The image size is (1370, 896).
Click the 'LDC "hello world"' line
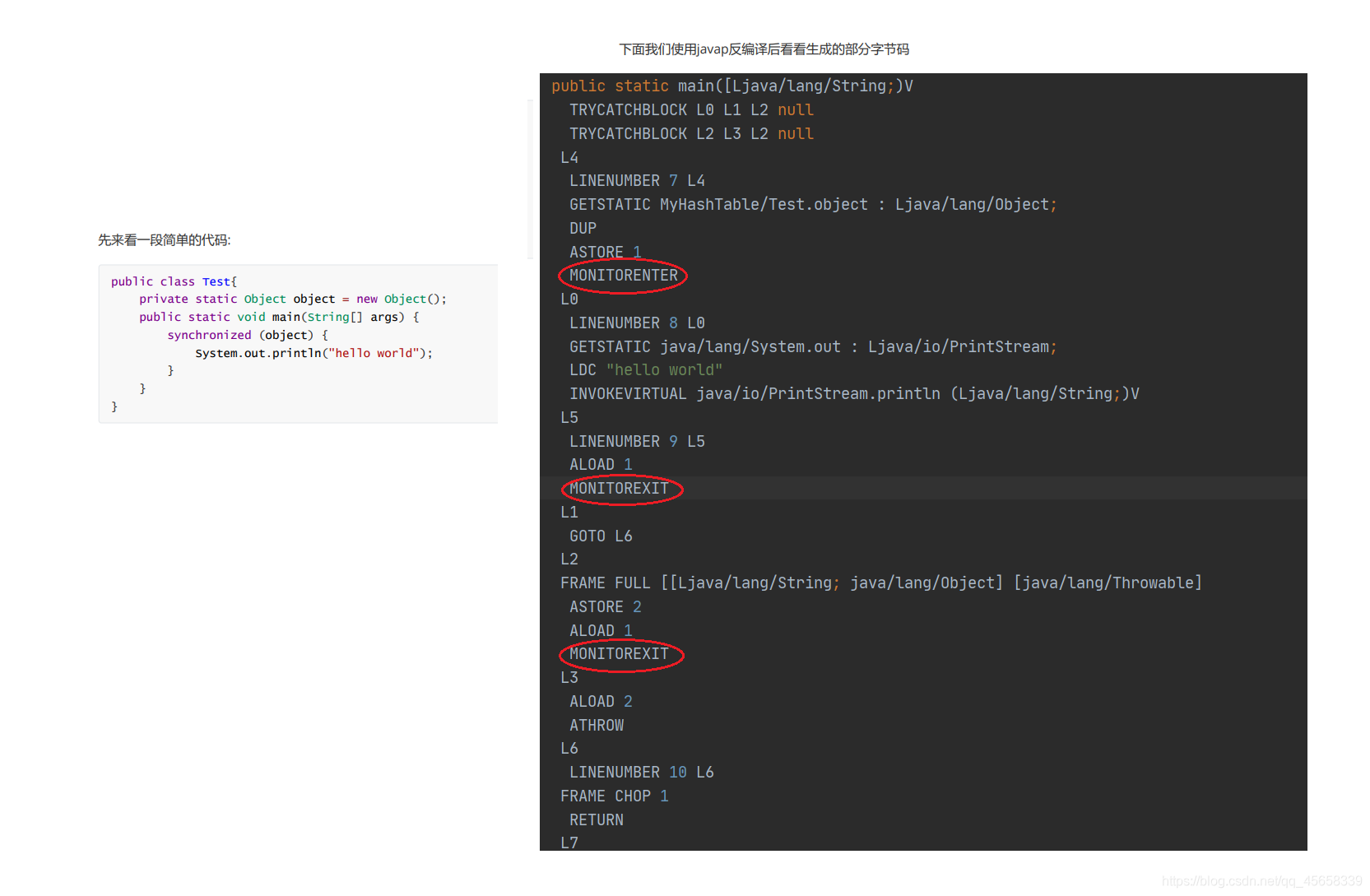[x=646, y=370]
